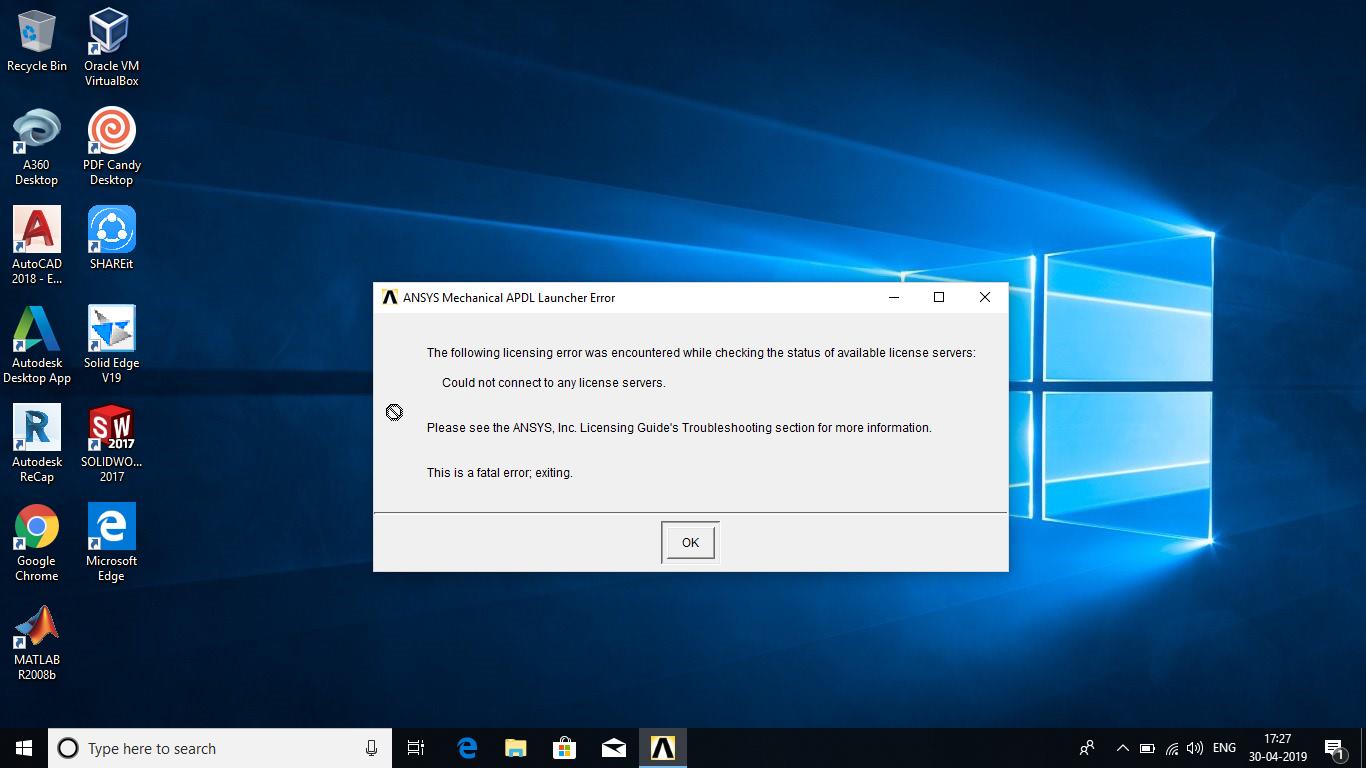Viewport: 1366px width, 768px height.
Task: Open the clock and calendar flyout
Action: click(1278, 748)
